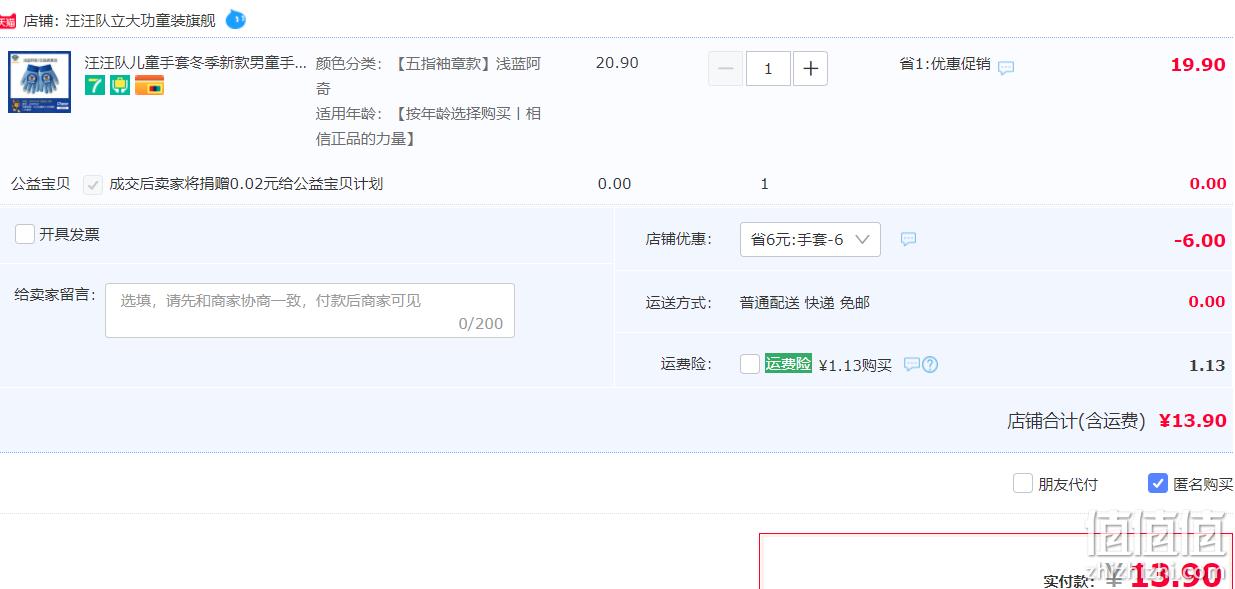This screenshot has height=589, width=1235.
Task: Click the 适用年龄 age description text
Action: click(428, 126)
